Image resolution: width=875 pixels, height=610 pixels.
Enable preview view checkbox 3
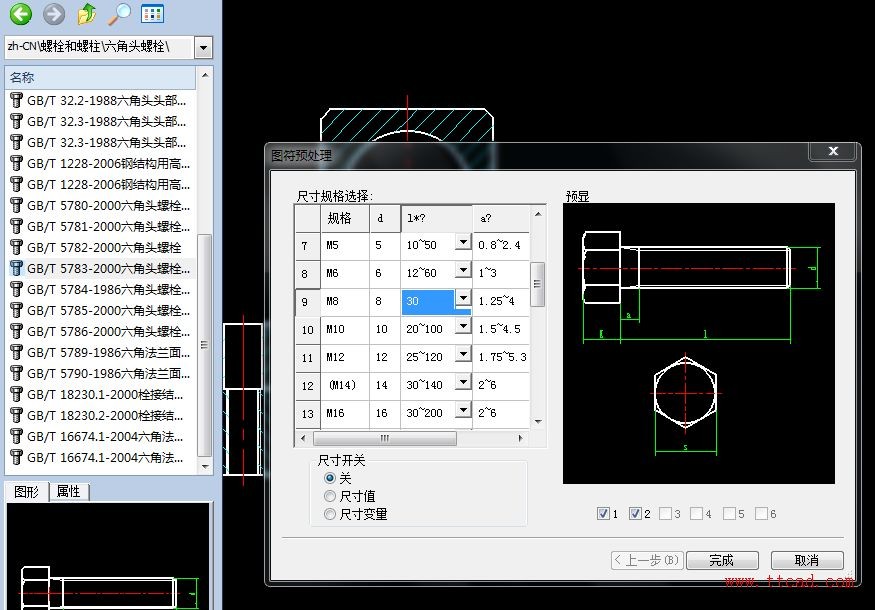(667, 514)
